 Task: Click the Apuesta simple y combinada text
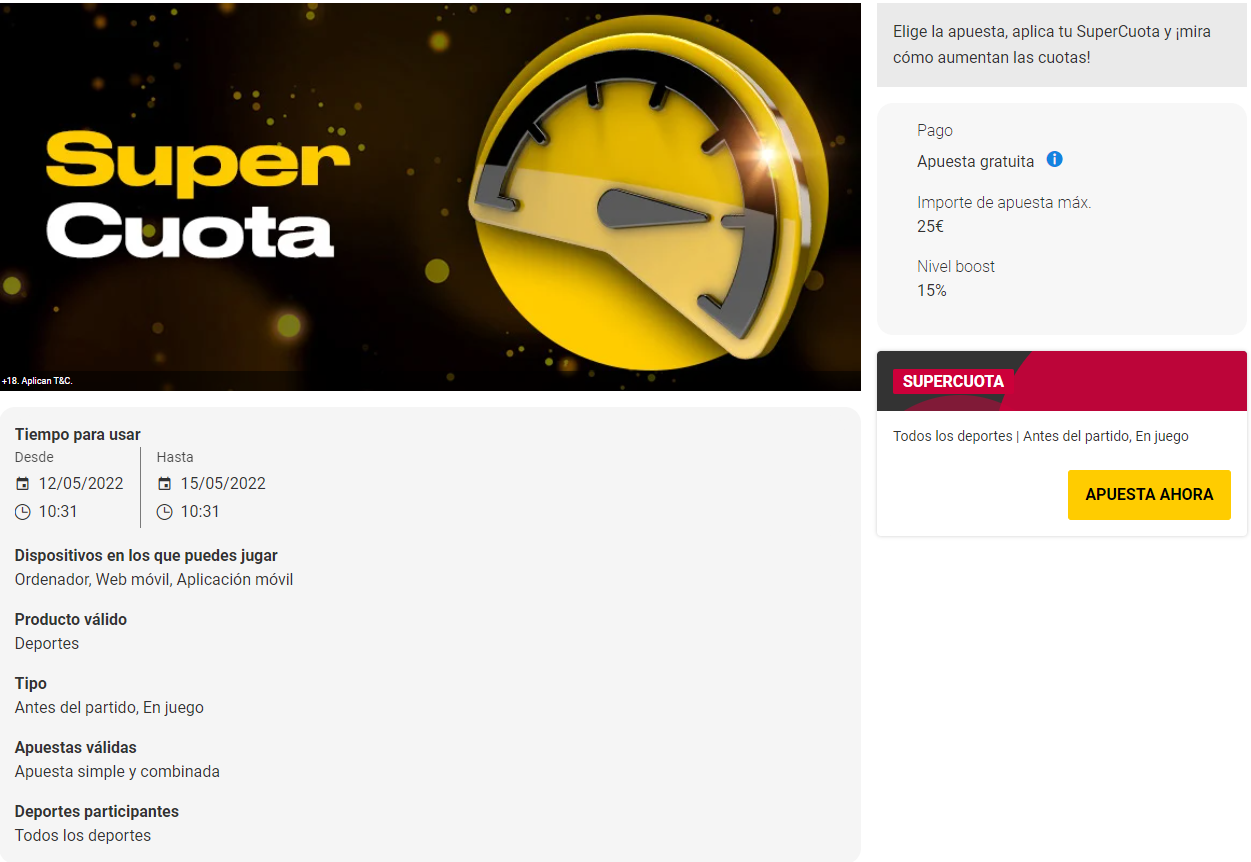click(x=117, y=772)
